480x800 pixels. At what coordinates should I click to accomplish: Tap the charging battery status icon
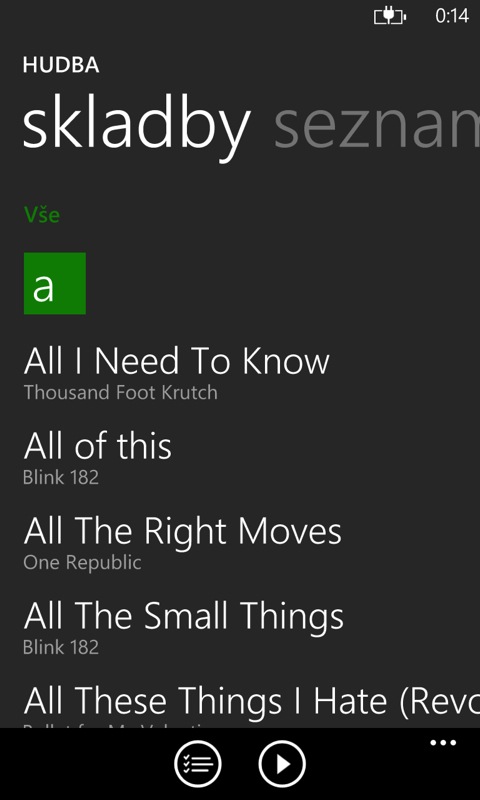tap(390, 16)
